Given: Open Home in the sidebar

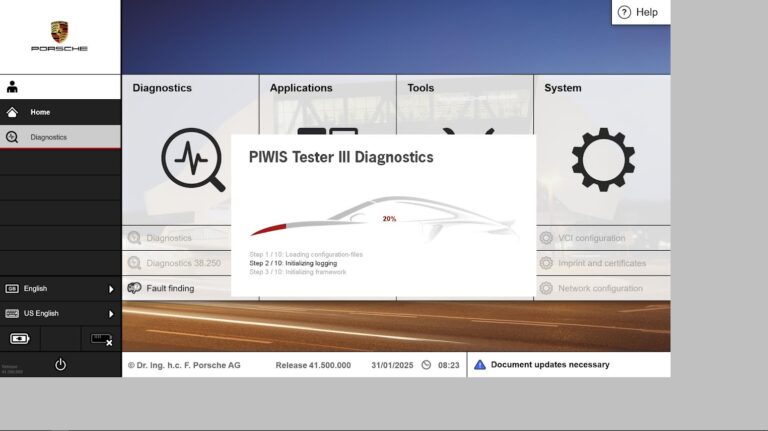Looking at the screenshot, I should point(60,112).
